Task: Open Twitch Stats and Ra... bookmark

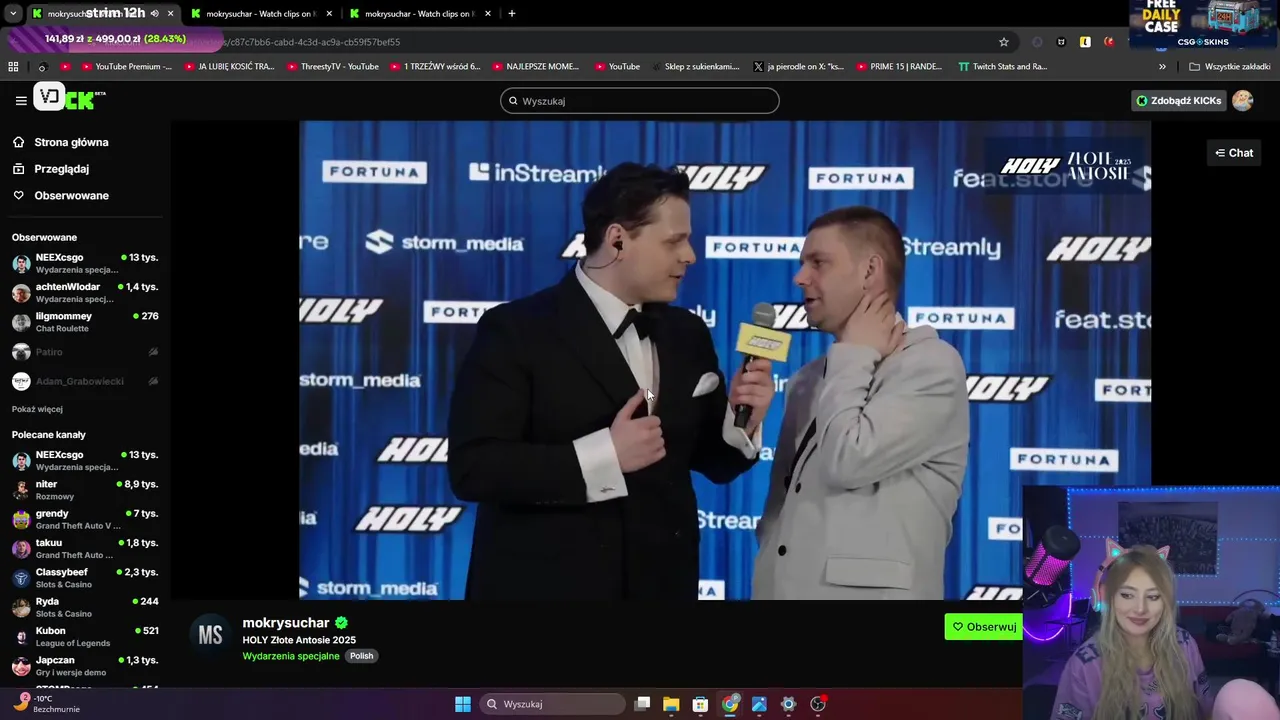Action: (x=1002, y=67)
